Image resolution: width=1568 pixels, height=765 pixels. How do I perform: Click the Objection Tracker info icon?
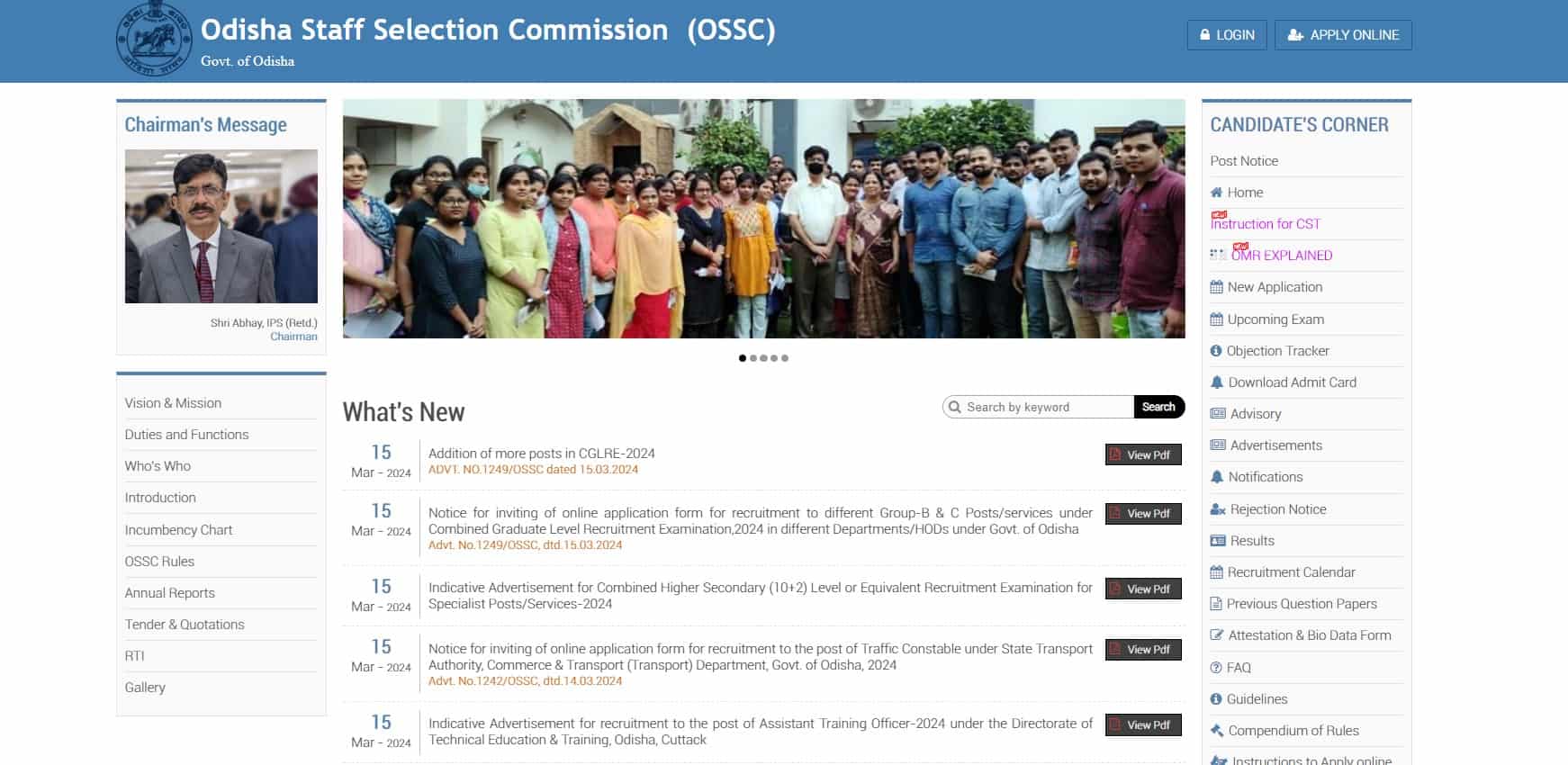coord(1216,351)
